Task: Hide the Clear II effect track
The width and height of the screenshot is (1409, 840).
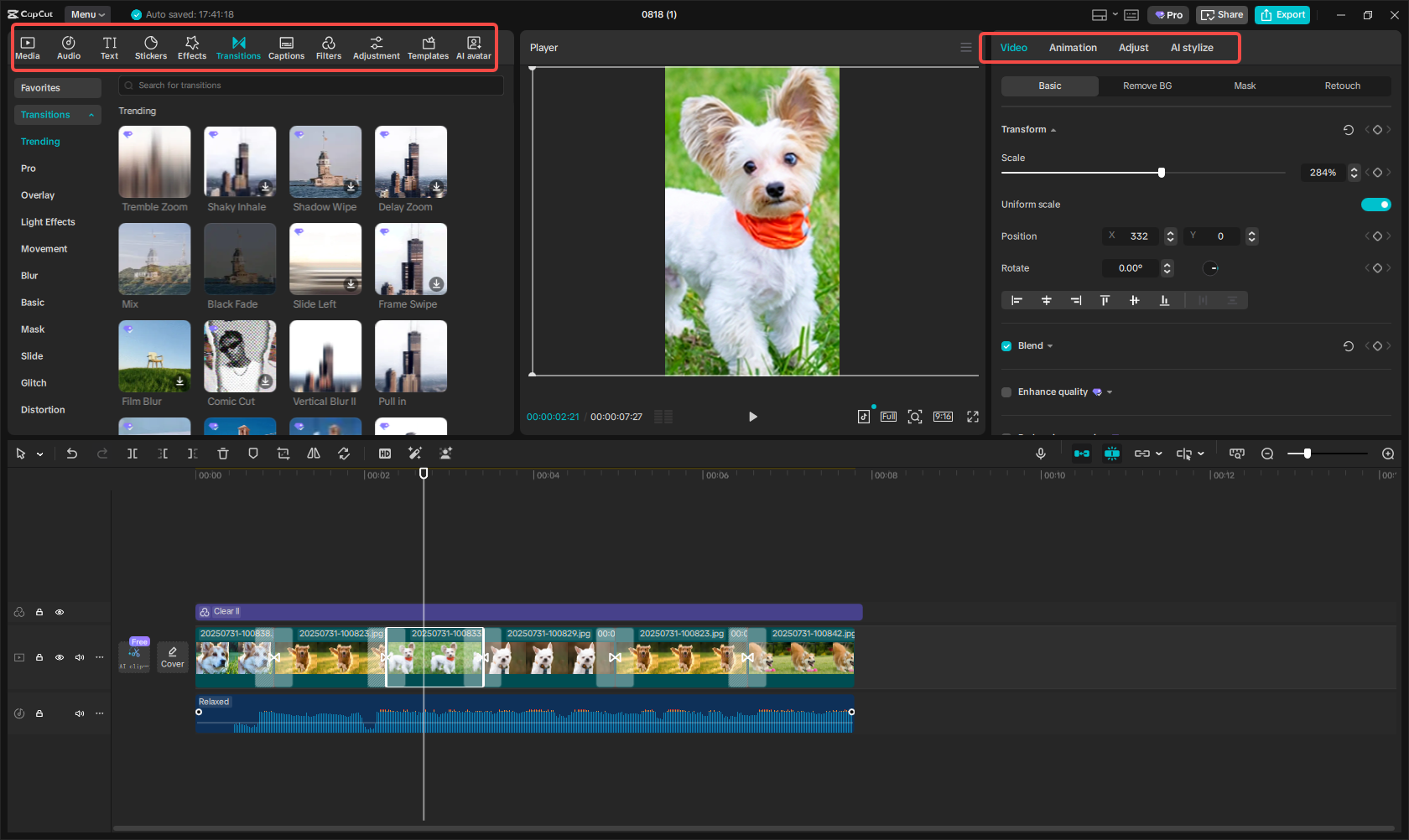Action: click(60, 612)
